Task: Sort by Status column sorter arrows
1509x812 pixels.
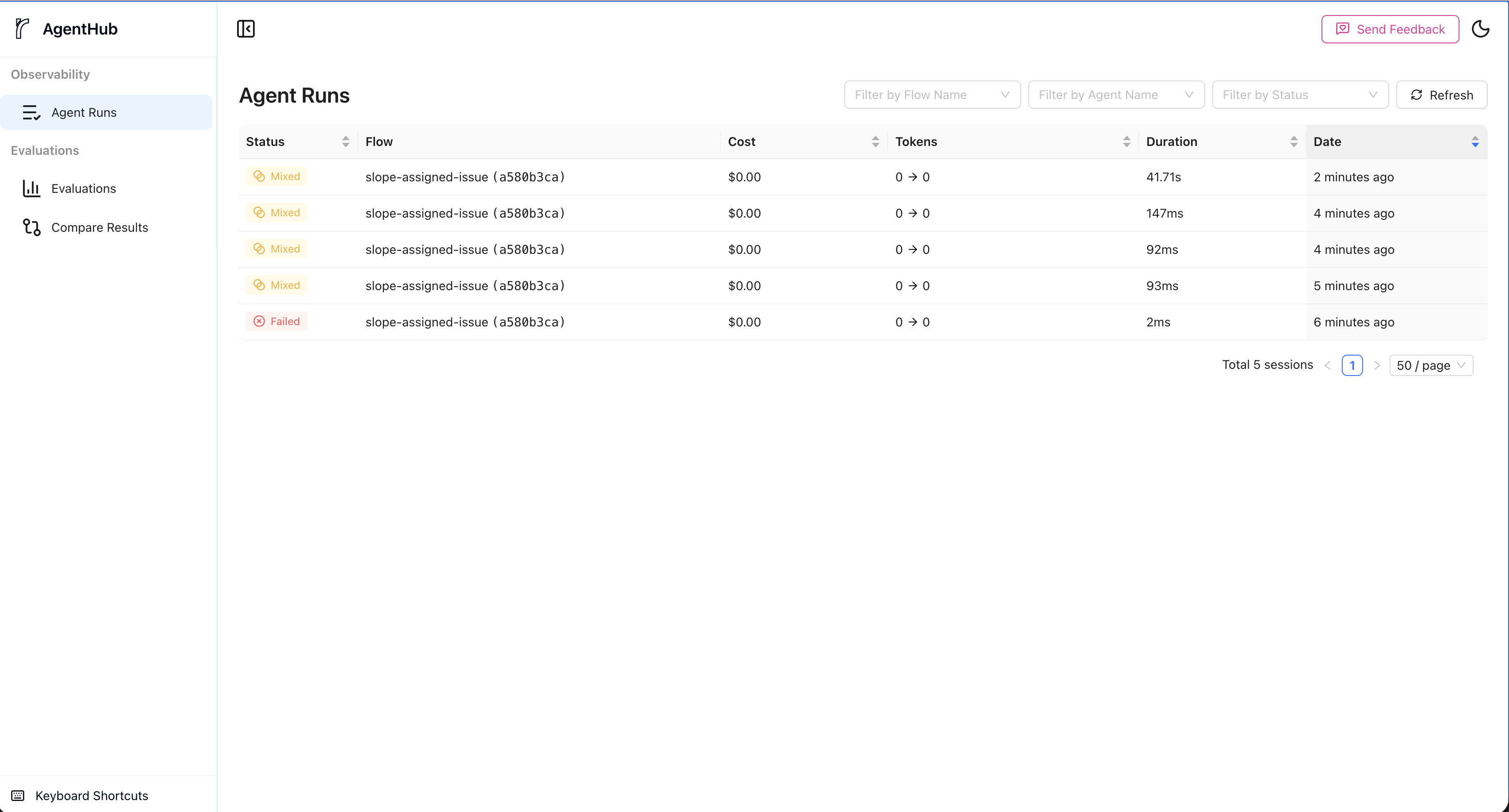Action: coord(345,142)
